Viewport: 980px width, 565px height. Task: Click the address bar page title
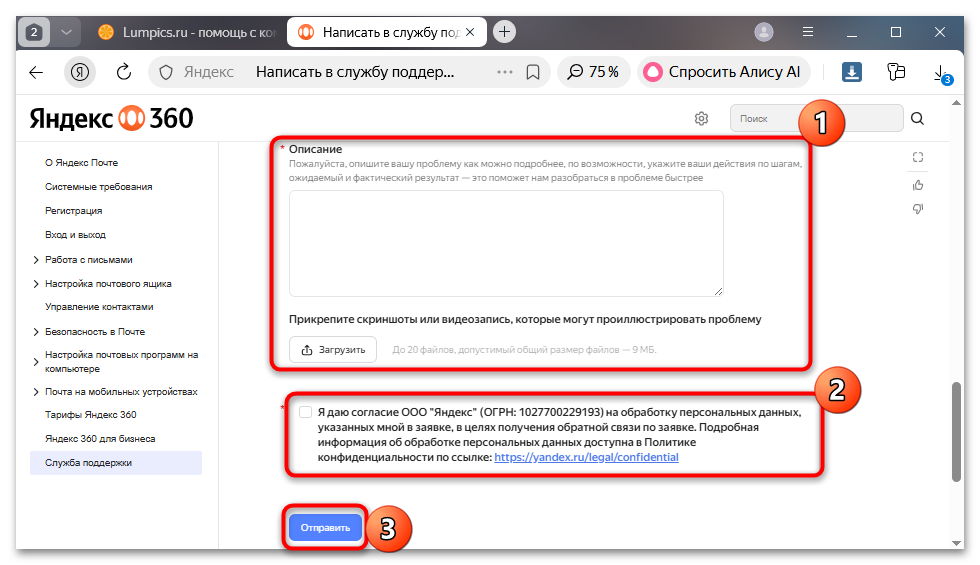click(x=354, y=72)
